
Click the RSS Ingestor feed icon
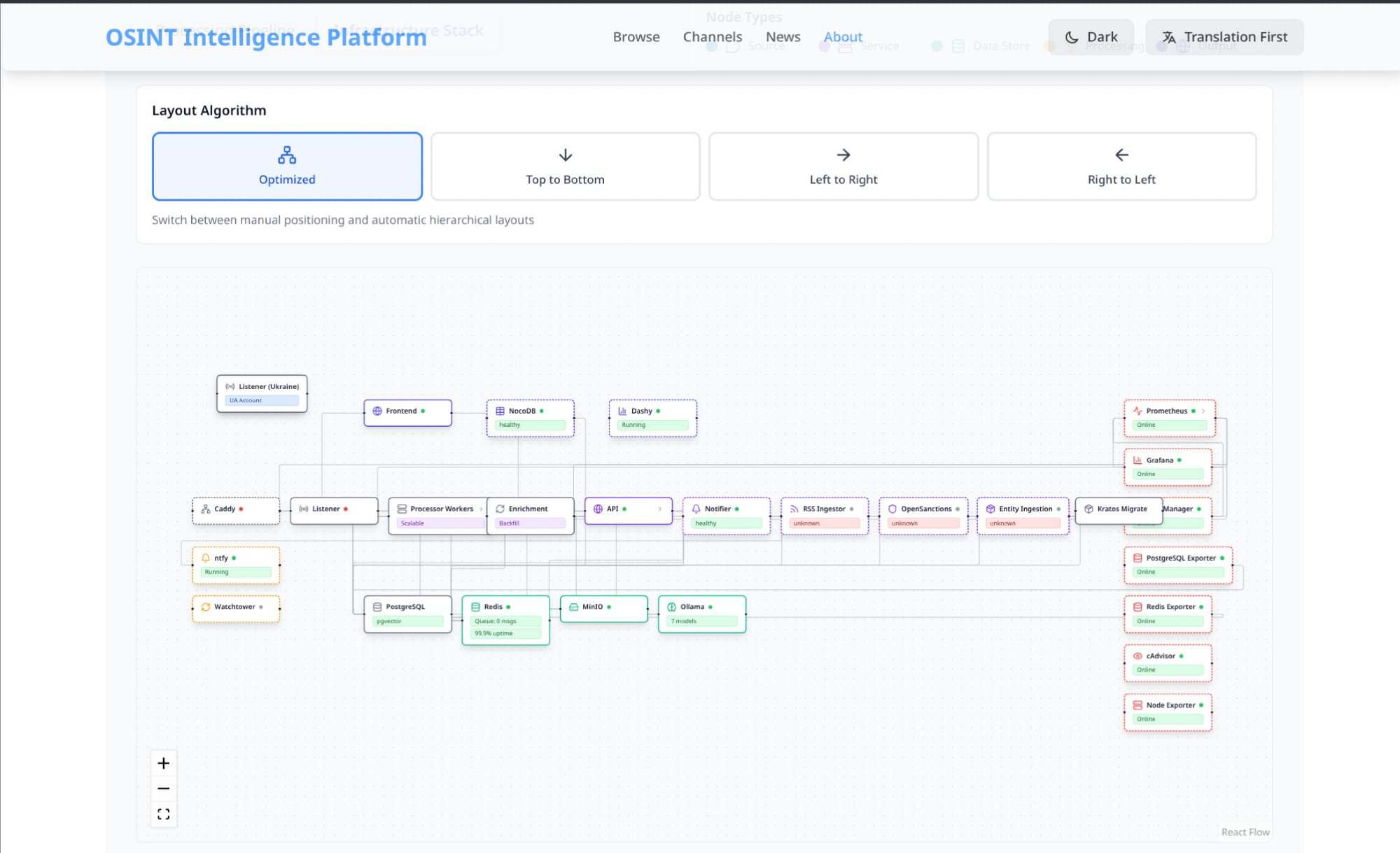click(x=794, y=509)
